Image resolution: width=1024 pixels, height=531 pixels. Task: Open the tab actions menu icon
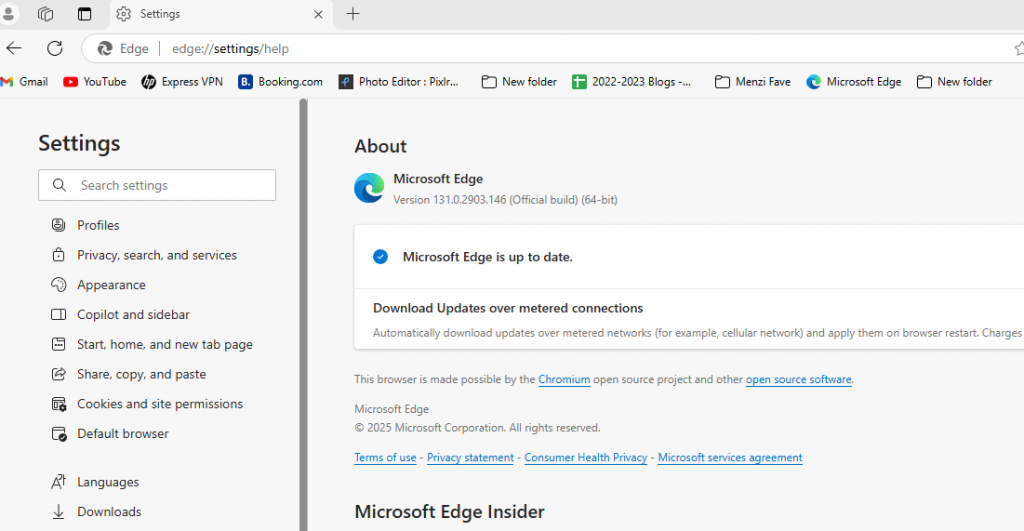(84, 14)
